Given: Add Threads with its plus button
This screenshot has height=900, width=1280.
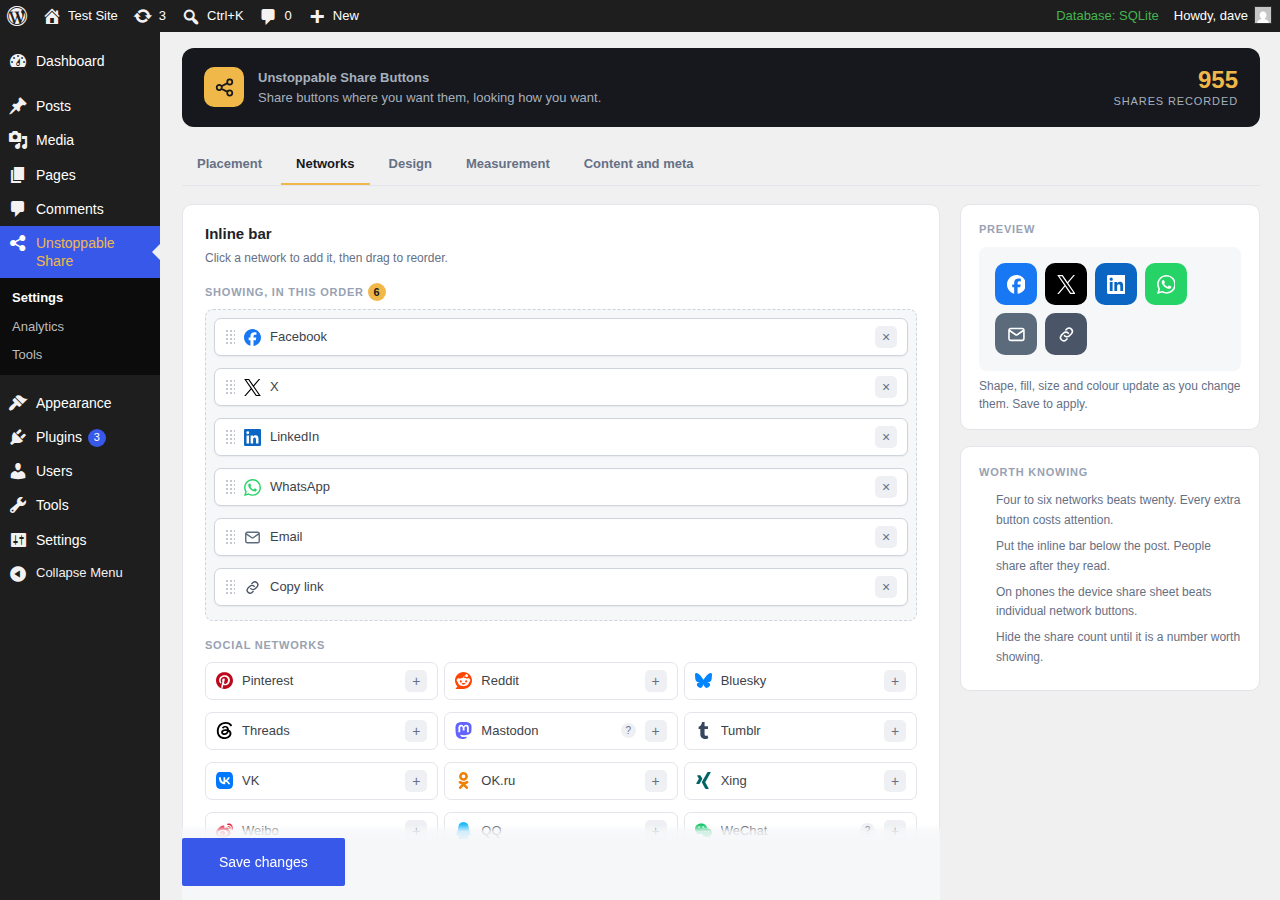Looking at the screenshot, I should [x=416, y=731].
